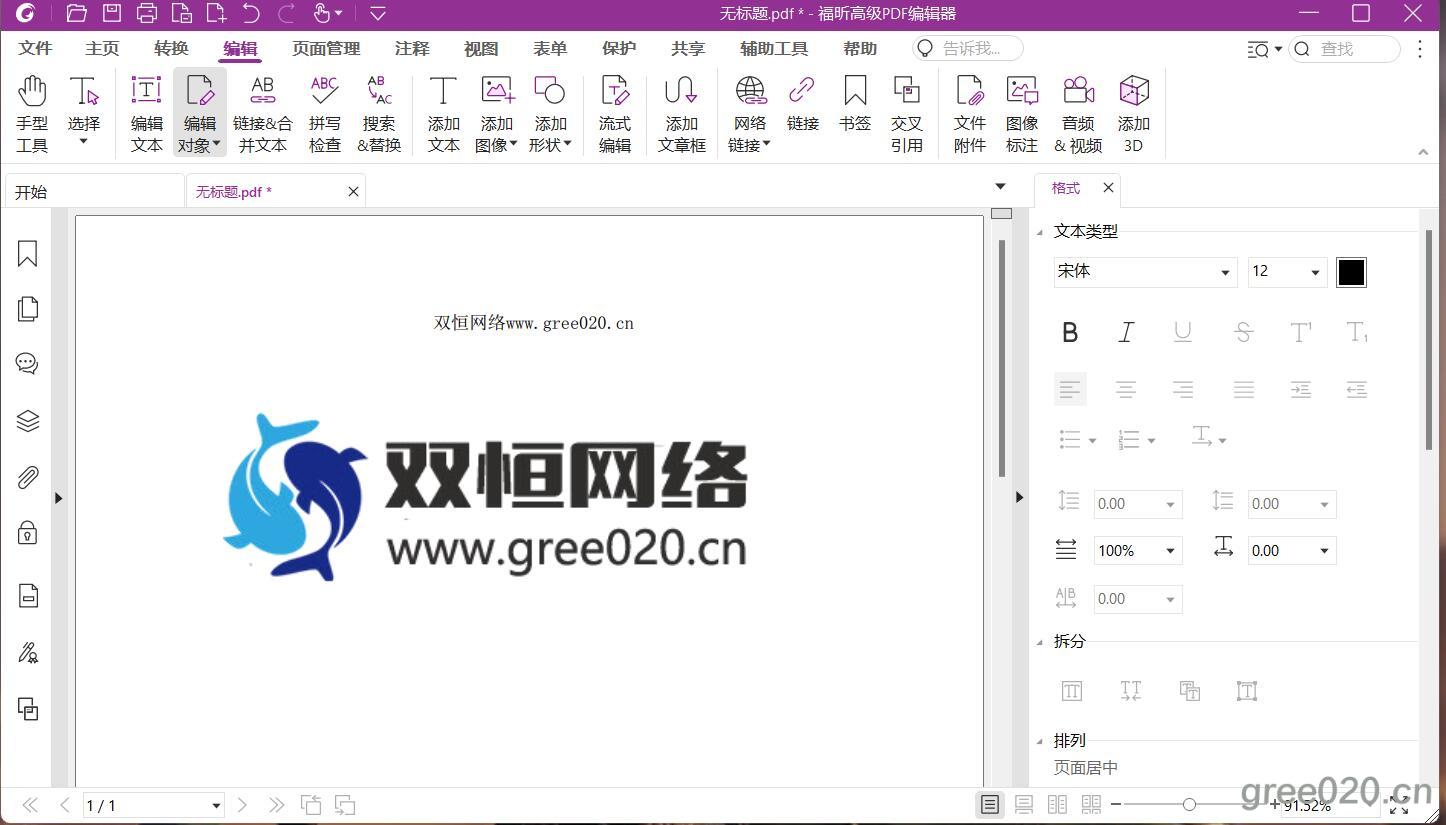
Task: Open the Digital Signatures side panel
Action: (x=28, y=653)
